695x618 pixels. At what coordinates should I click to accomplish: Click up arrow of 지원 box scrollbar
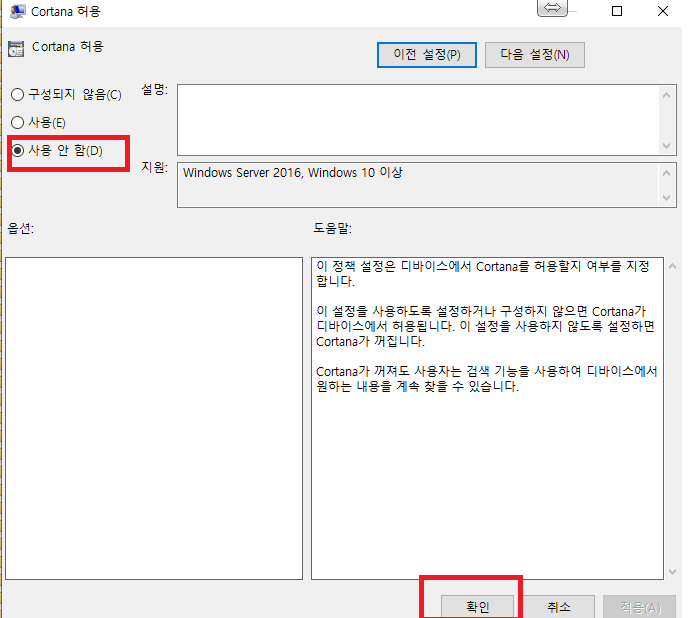(x=666, y=173)
